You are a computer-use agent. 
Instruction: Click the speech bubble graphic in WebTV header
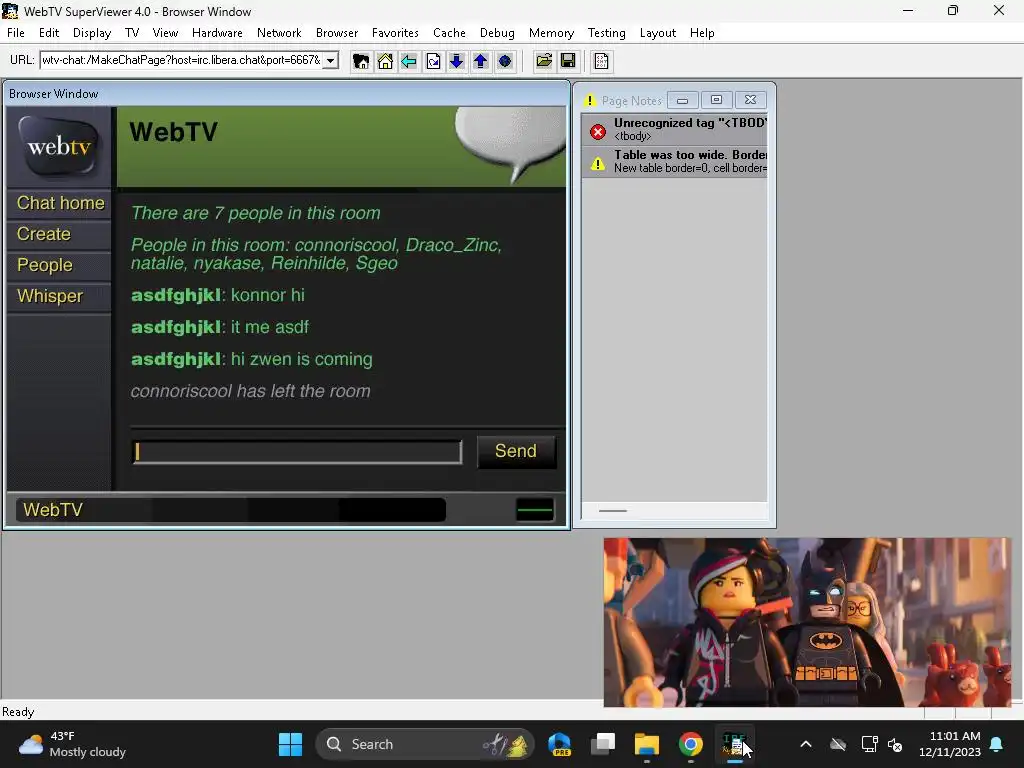pos(511,145)
